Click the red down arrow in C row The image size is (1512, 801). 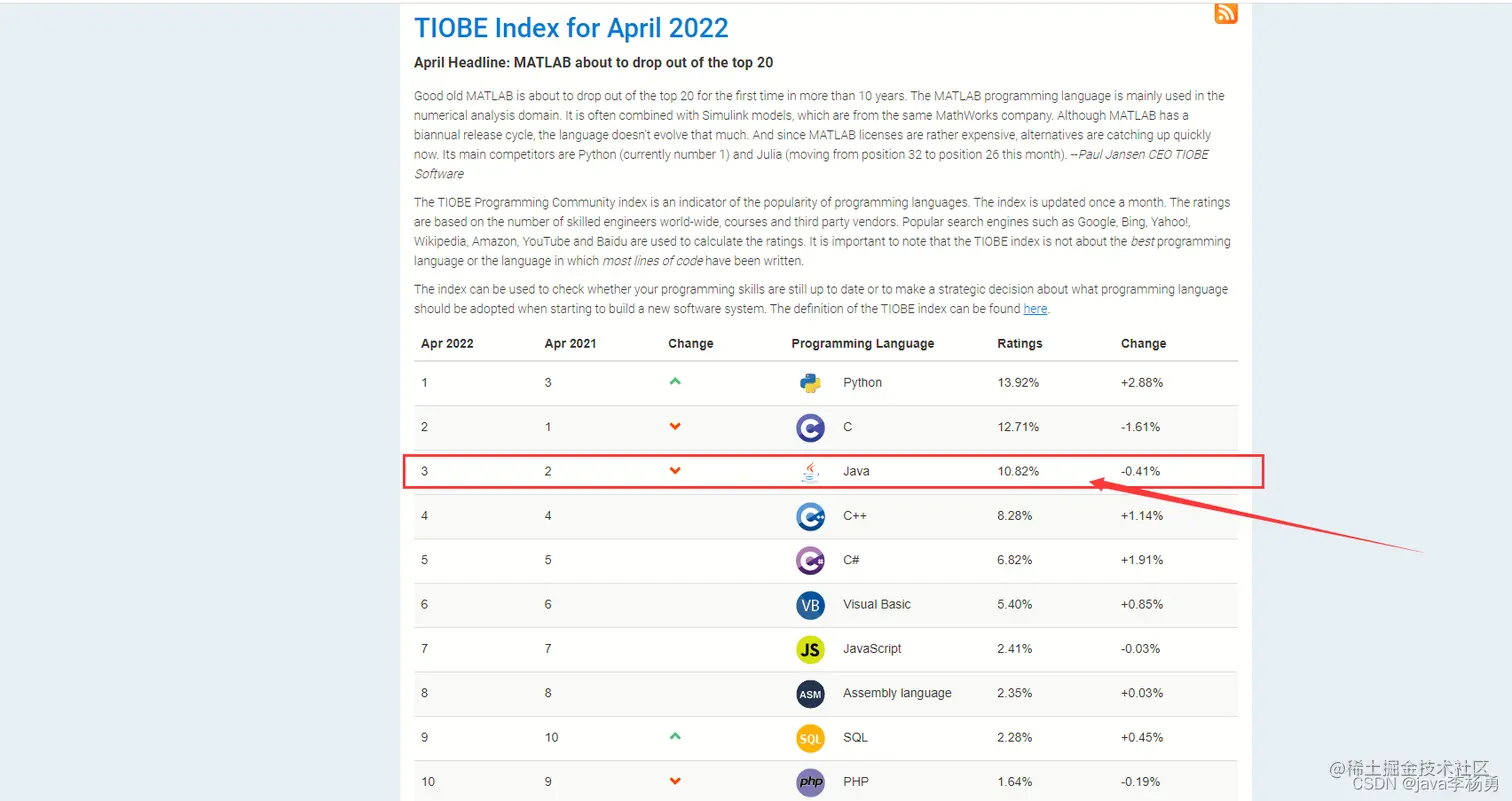click(675, 427)
